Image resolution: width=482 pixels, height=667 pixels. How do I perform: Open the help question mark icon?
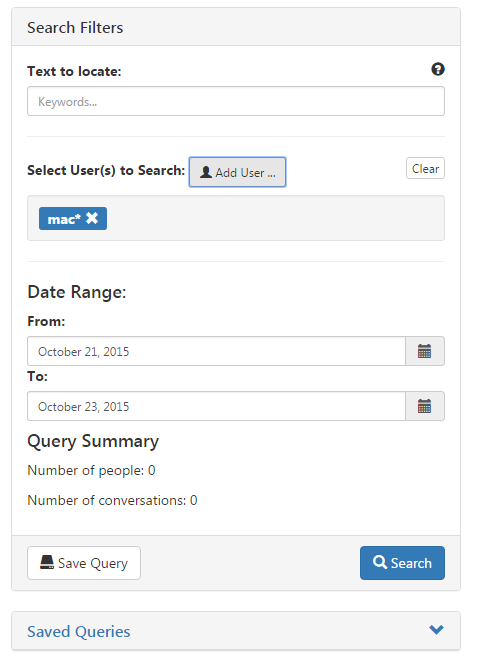438,69
